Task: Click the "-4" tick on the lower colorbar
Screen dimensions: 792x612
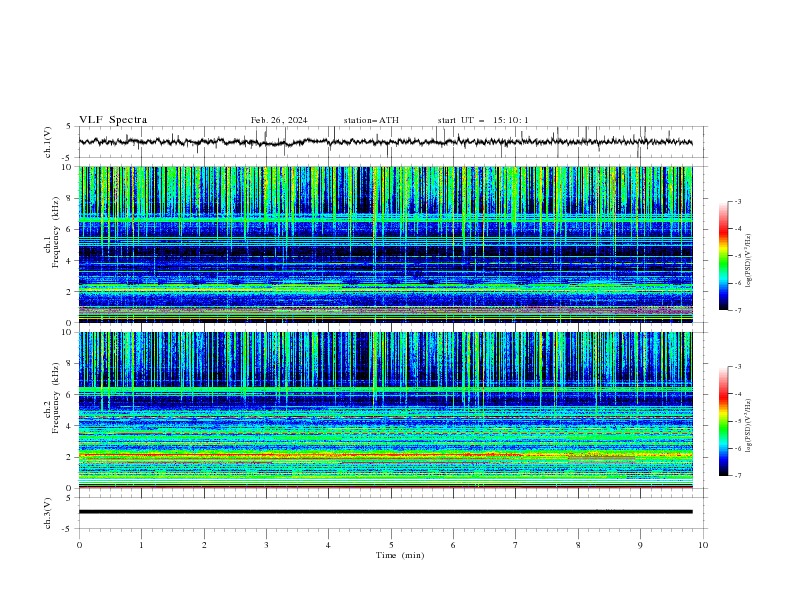Action: 737,394
